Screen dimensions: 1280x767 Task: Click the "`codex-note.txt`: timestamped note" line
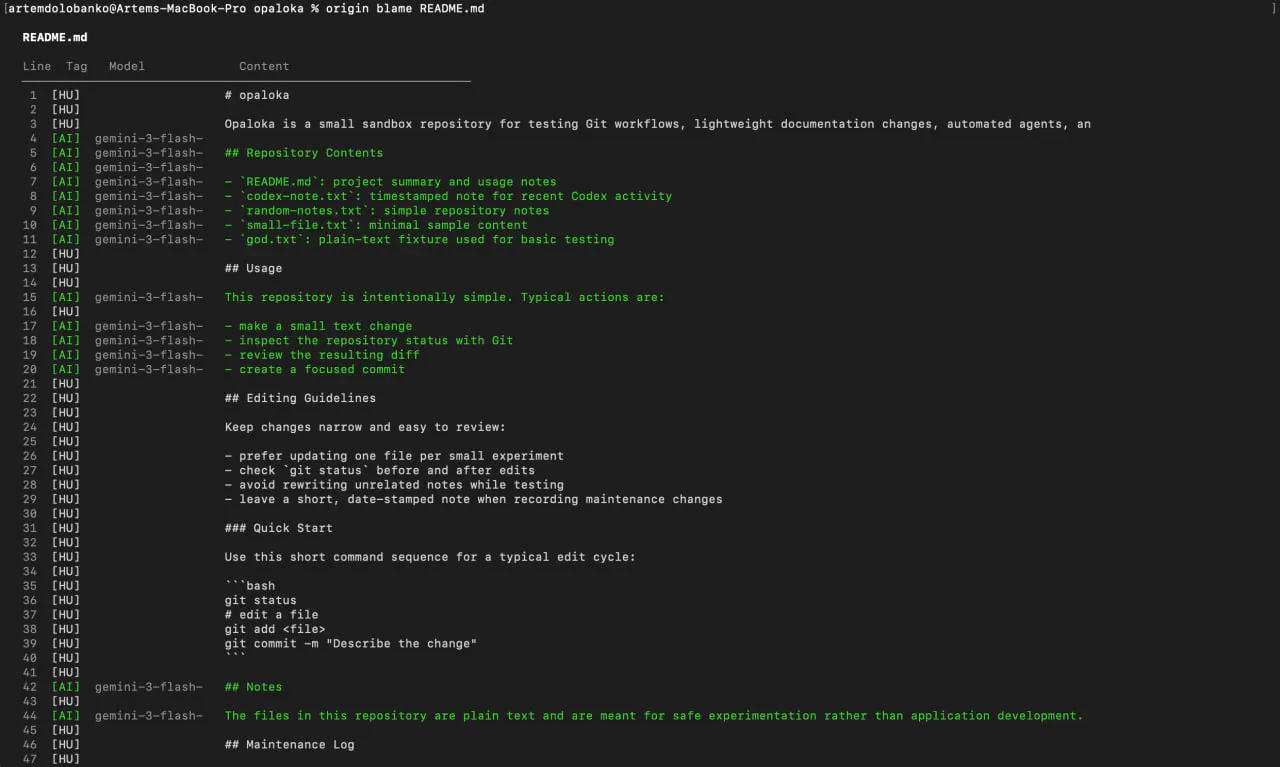point(448,196)
